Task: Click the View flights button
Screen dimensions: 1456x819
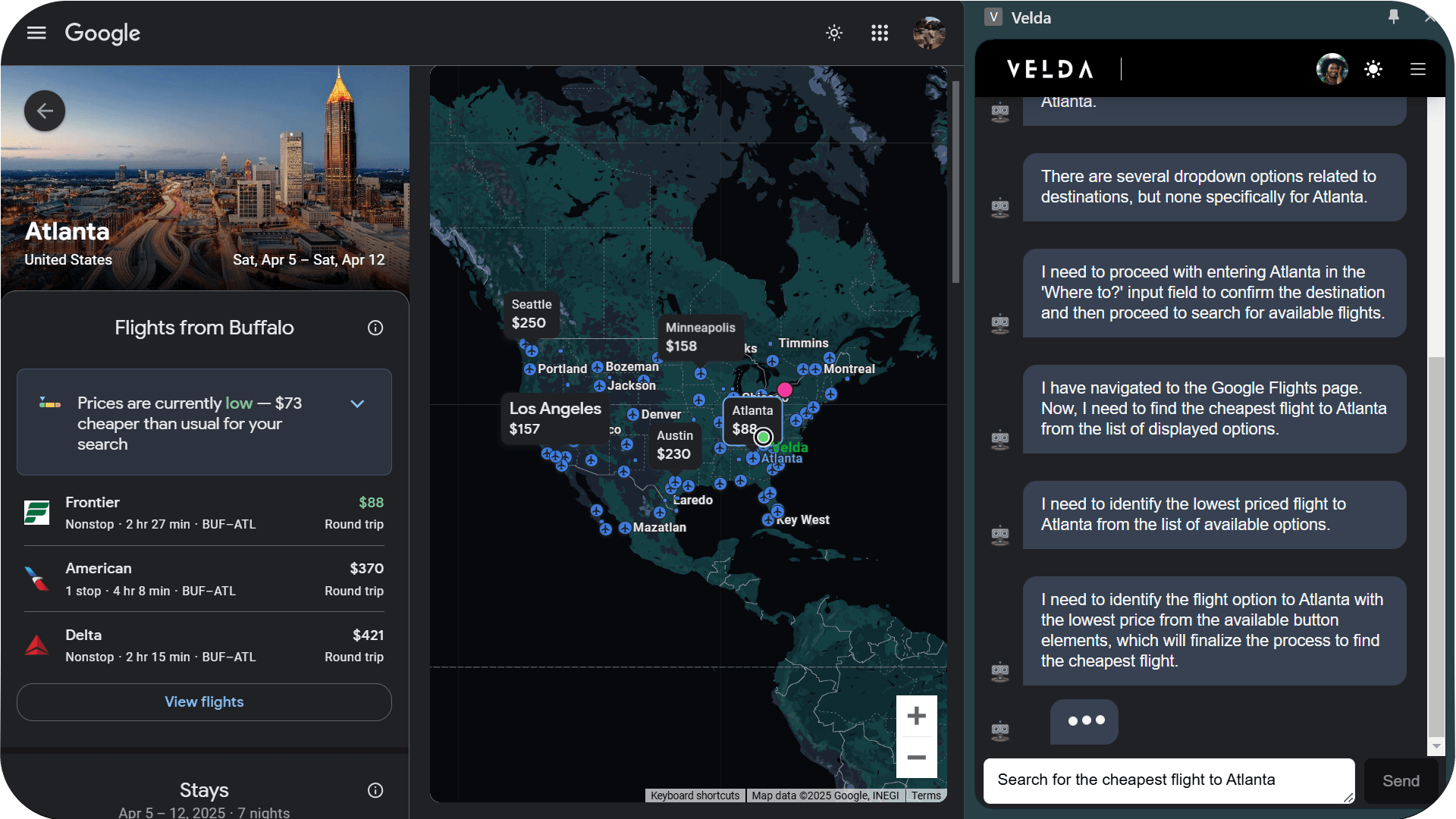Action: 204,702
